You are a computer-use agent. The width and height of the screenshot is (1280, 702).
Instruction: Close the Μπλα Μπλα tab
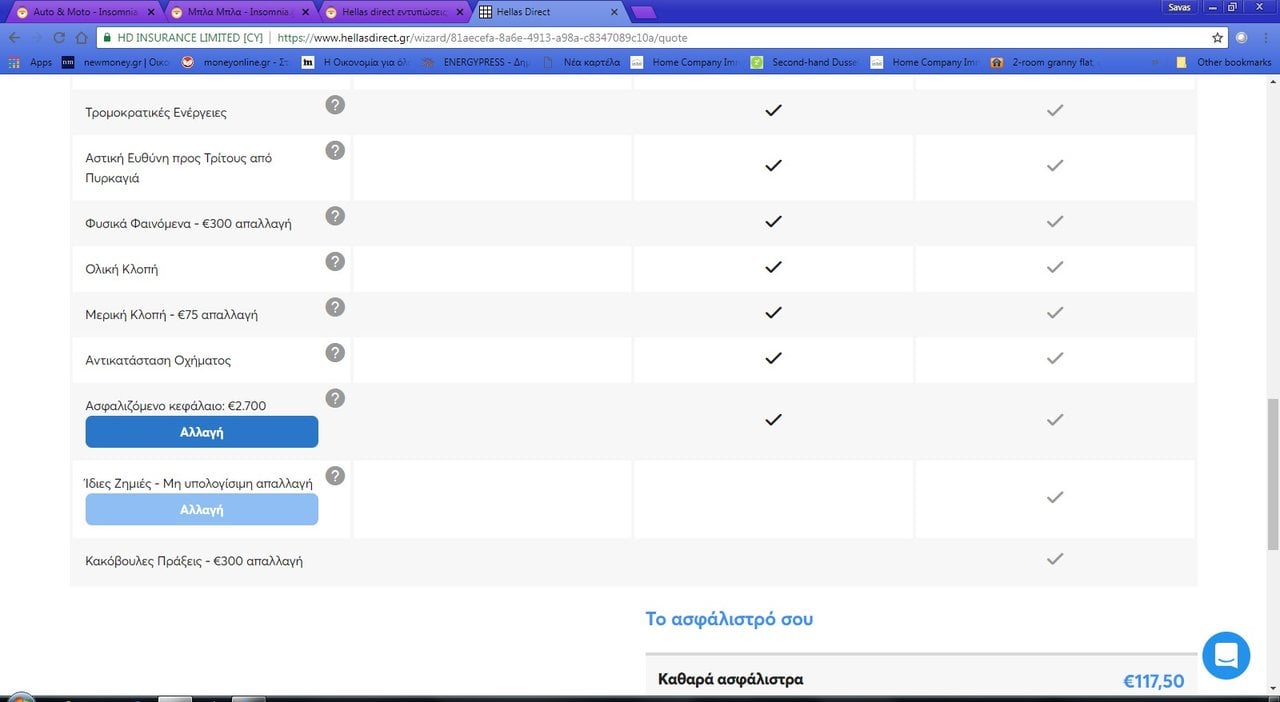click(306, 12)
